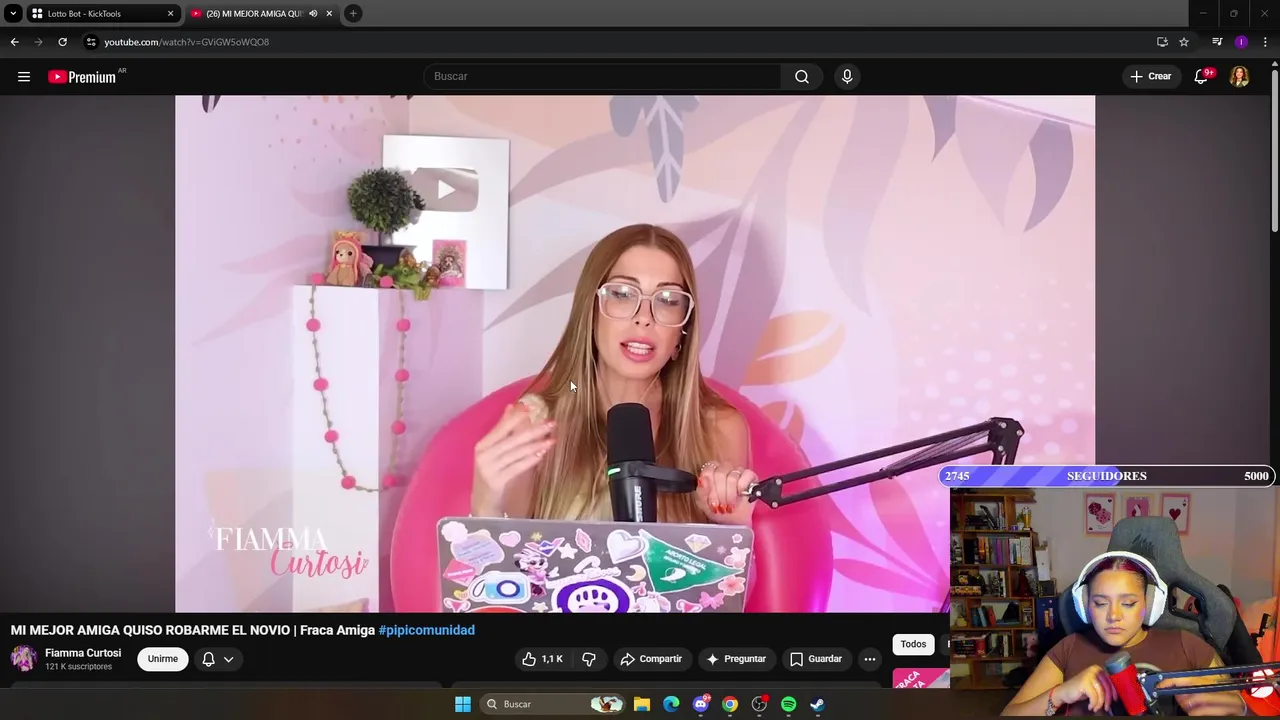Open Discord from taskbar
This screenshot has width=1280, height=720.
[701, 704]
